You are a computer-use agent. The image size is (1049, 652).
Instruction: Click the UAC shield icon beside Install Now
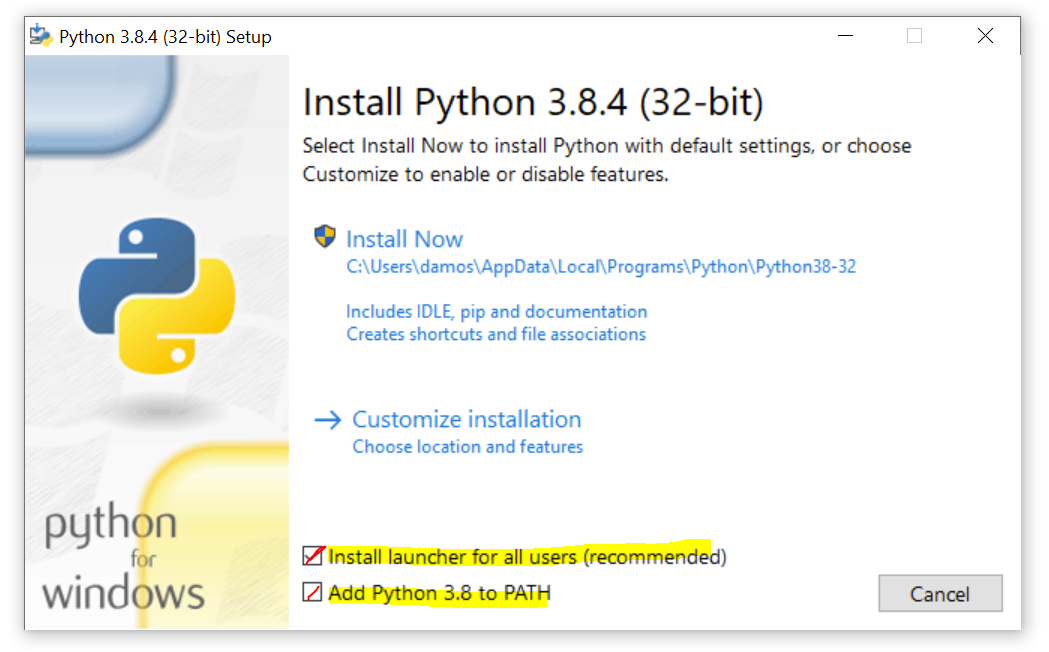324,237
